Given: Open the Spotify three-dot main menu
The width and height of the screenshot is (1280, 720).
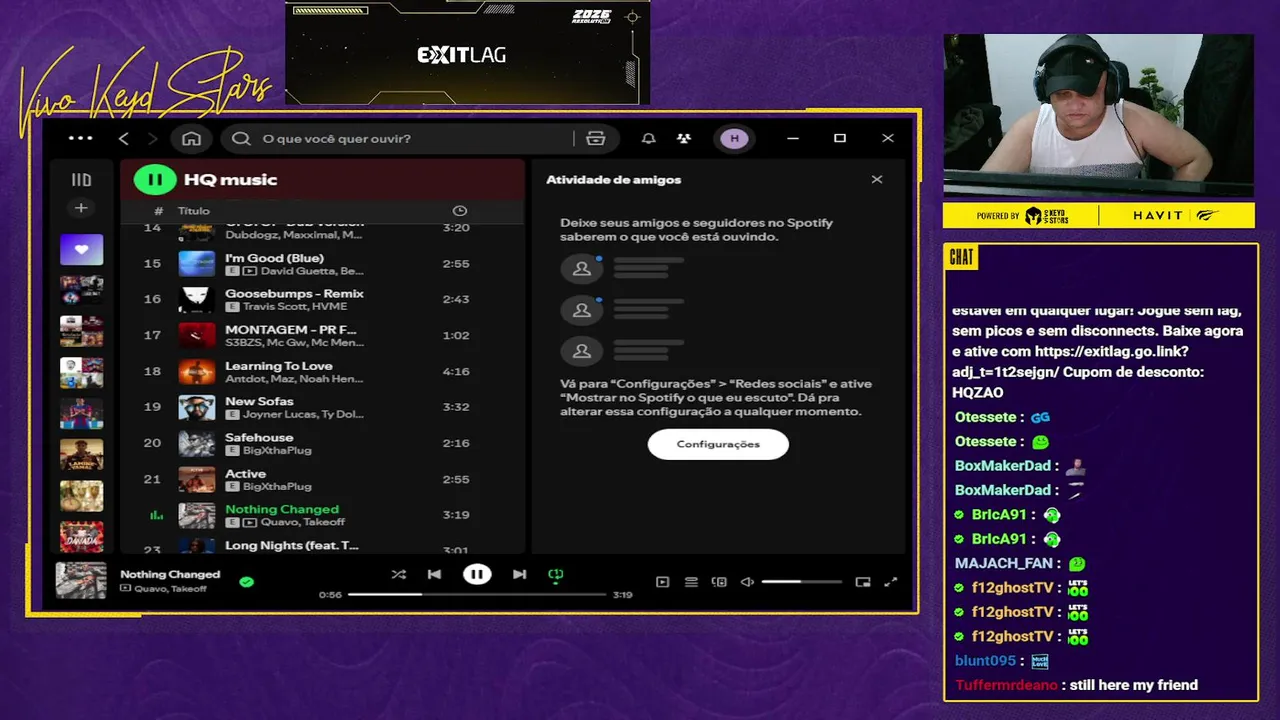Looking at the screenshot, I should pyautogui.click(x=81, y=138).
